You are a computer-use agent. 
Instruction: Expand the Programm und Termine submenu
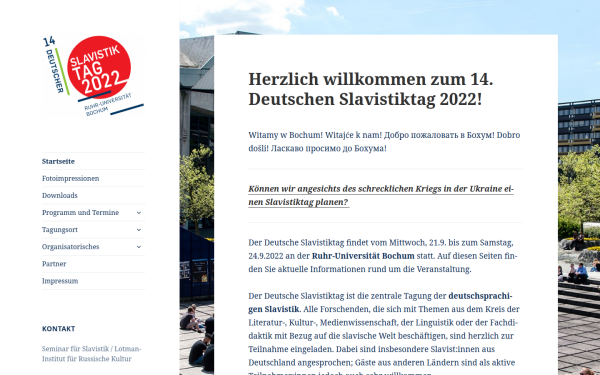[x=139, y=213]
